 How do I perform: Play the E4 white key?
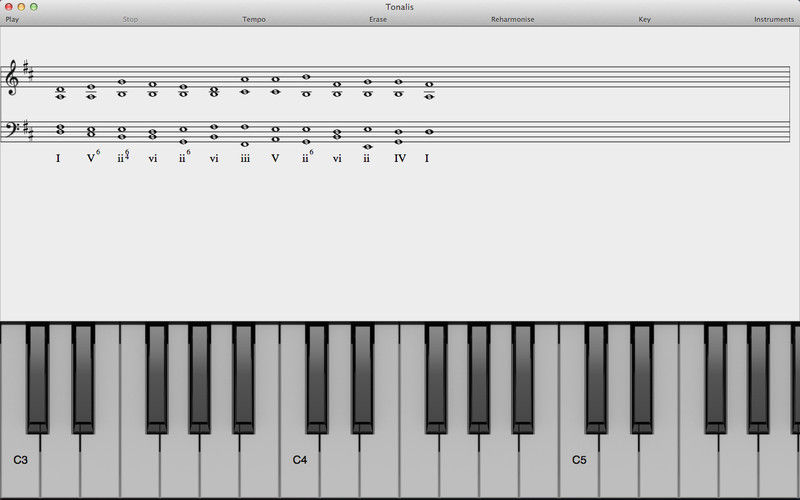(379, 464)
